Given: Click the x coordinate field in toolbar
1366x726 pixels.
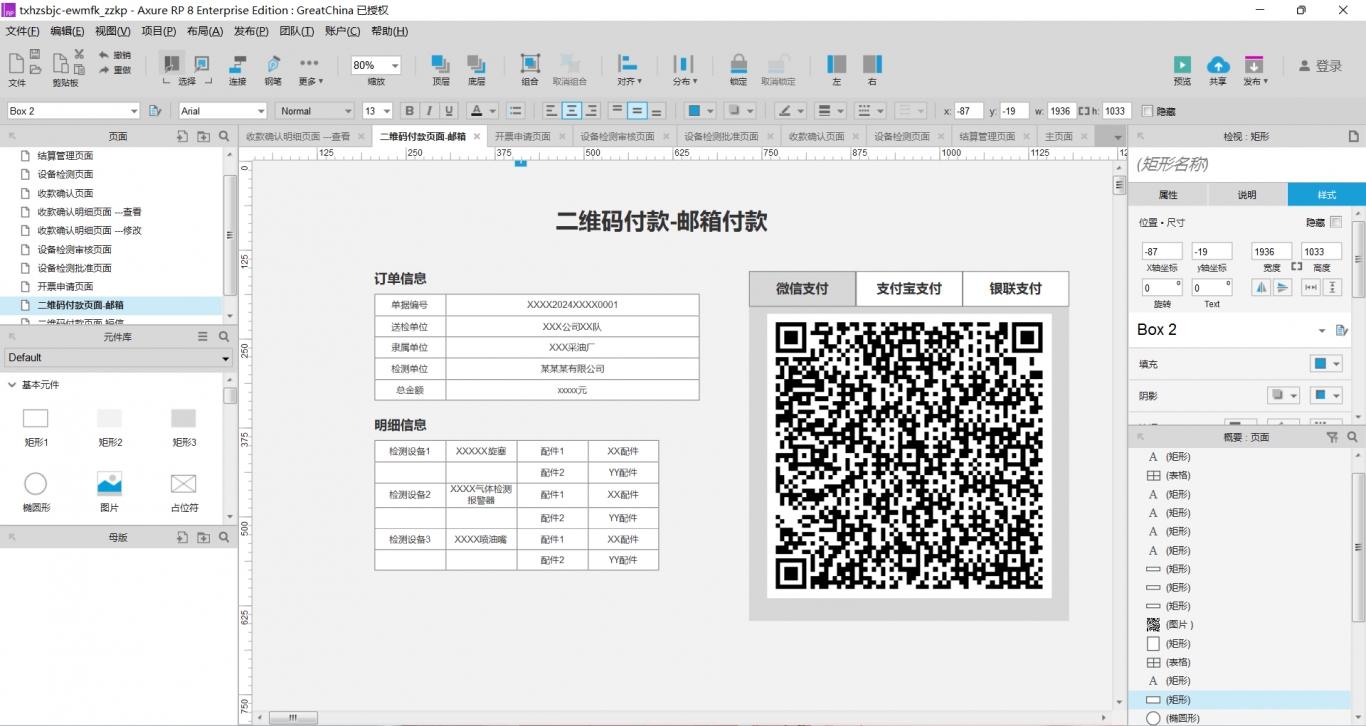Looking at the screenshot, I should [969, 111].
